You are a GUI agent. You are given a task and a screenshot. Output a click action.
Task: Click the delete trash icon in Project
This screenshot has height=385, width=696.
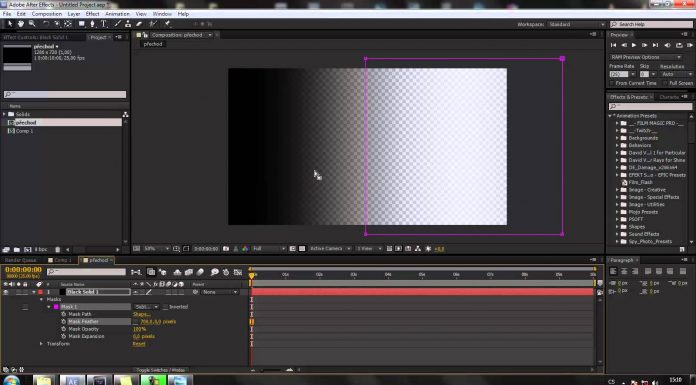tap(57, 250)
